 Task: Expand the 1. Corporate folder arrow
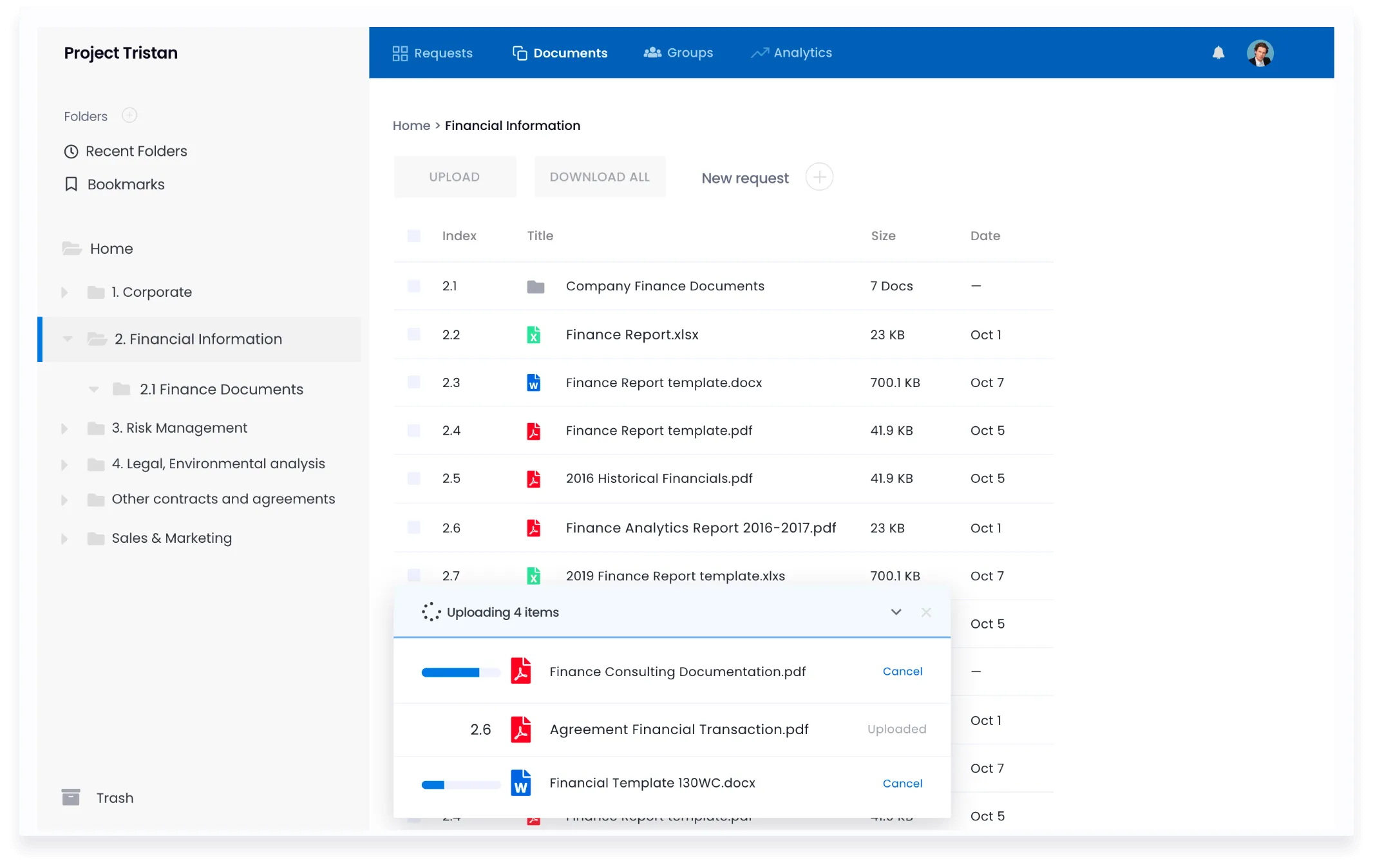pyautogui.click(x=64, y=292)
